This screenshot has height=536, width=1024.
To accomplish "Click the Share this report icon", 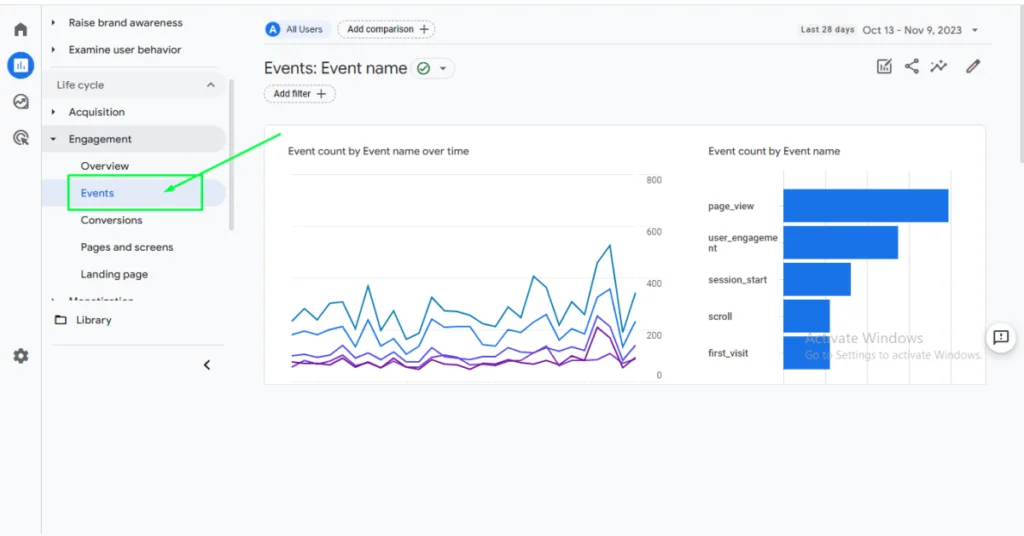I will [912, 67].
